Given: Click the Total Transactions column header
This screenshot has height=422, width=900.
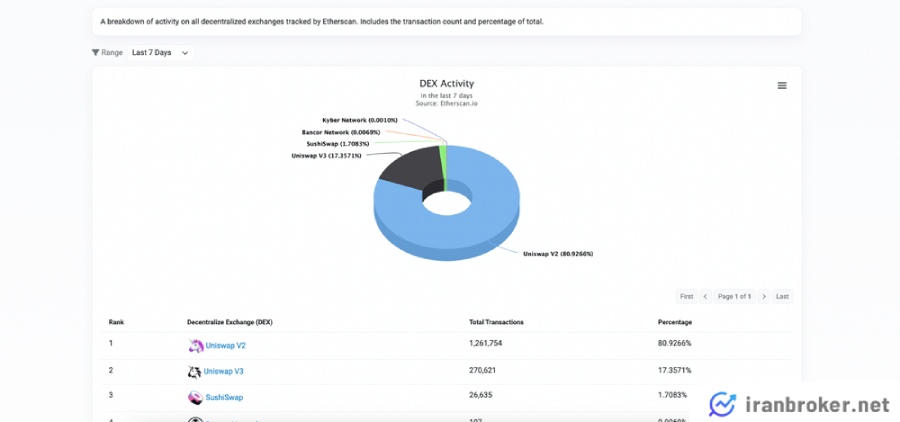Looking at the screenshot, I should coord(496,322).
